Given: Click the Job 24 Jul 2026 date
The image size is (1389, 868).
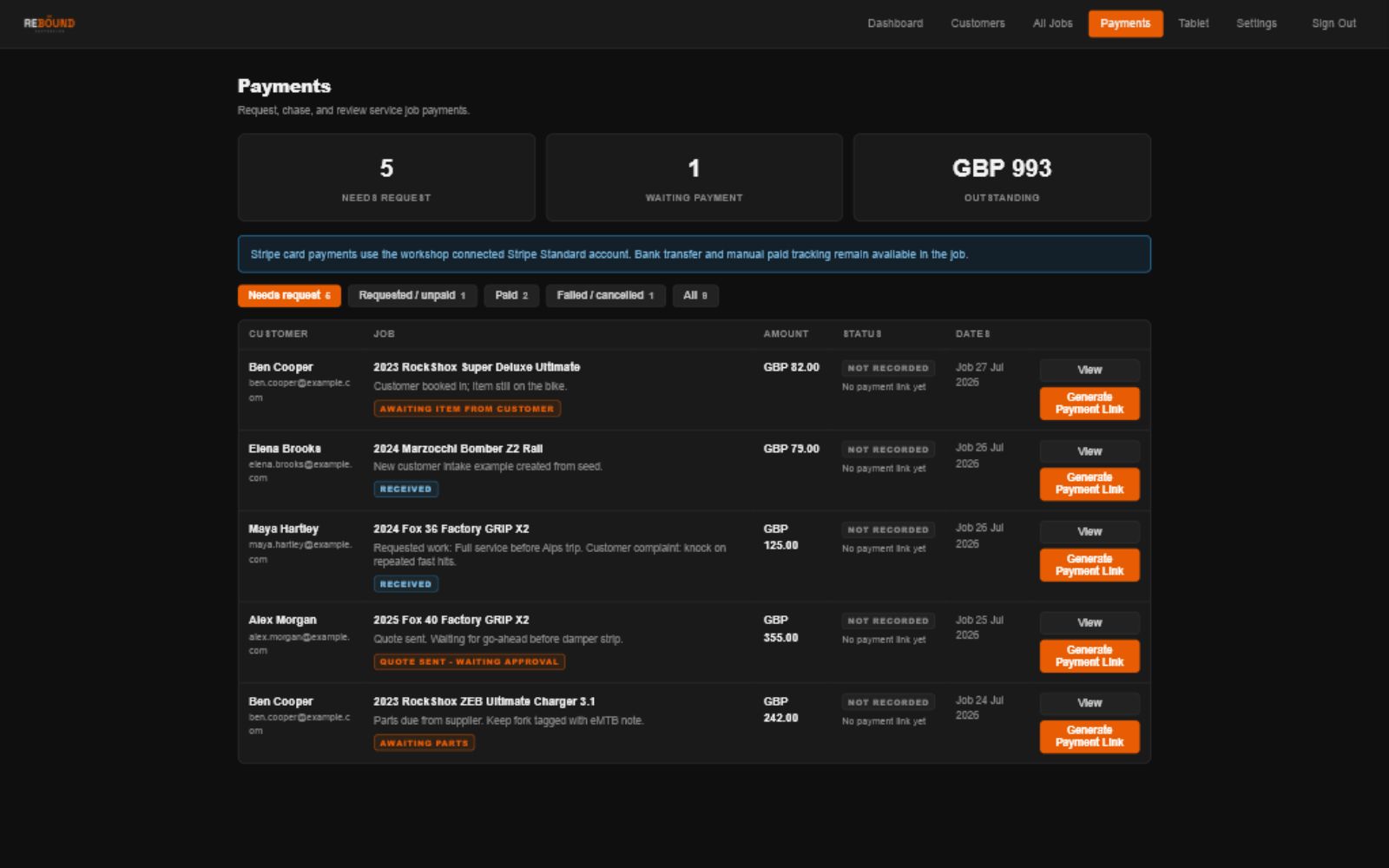Looking at the screenshot, I should tap(979, 708).
